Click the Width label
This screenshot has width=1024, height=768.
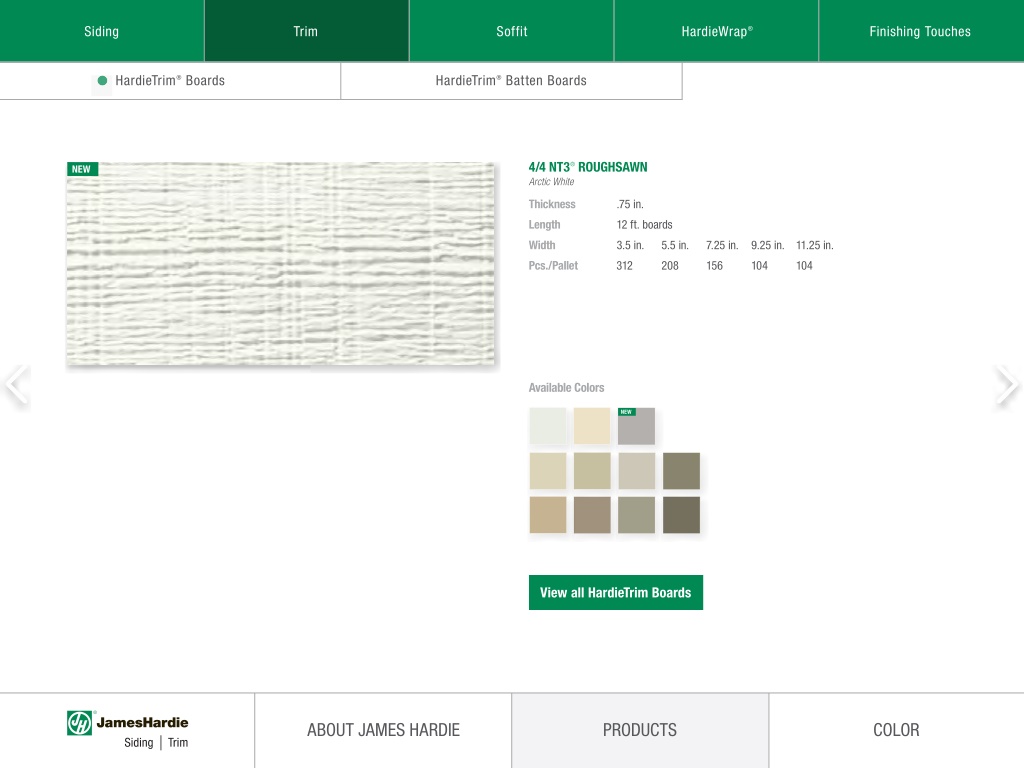(541, 246)
